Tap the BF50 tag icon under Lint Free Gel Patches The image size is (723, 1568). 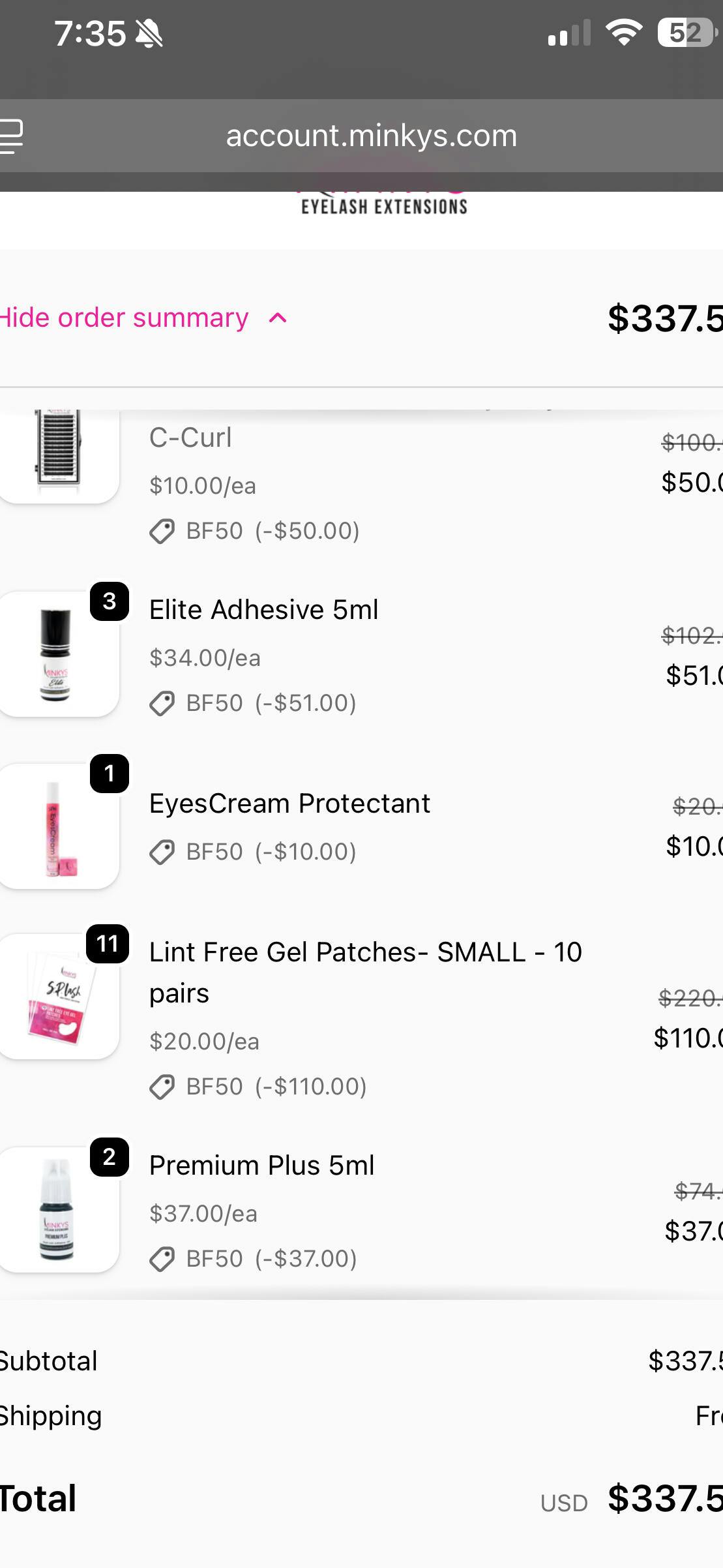pyautogui.click(x=162, y=1087)
